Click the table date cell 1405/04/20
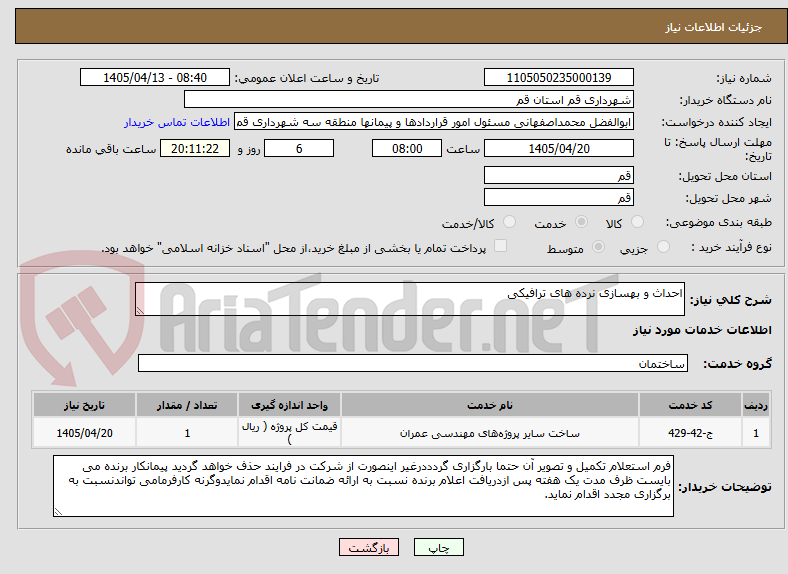The width and height of the screenshot is (788, 574). [x=84, y=433]
